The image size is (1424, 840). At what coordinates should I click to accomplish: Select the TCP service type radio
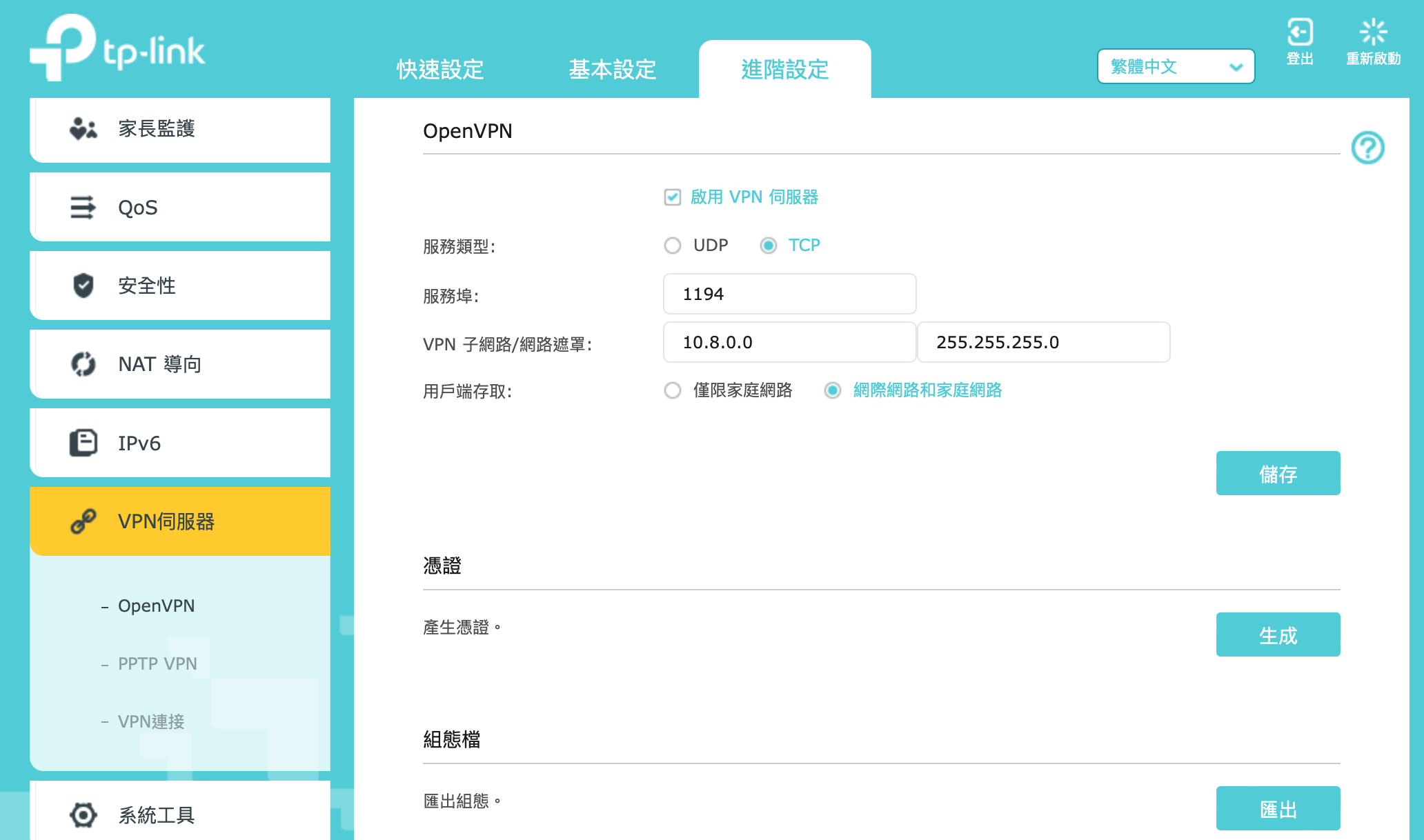click(x=768, y=246)
